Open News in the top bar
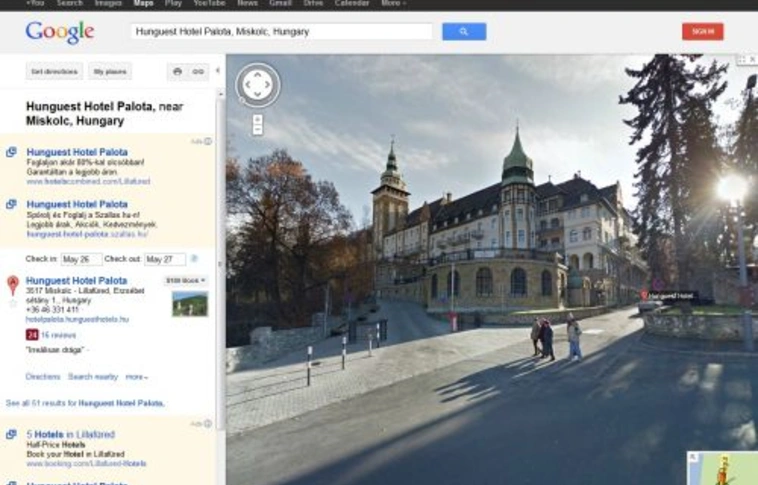The image size is (758, 485). 248,3
